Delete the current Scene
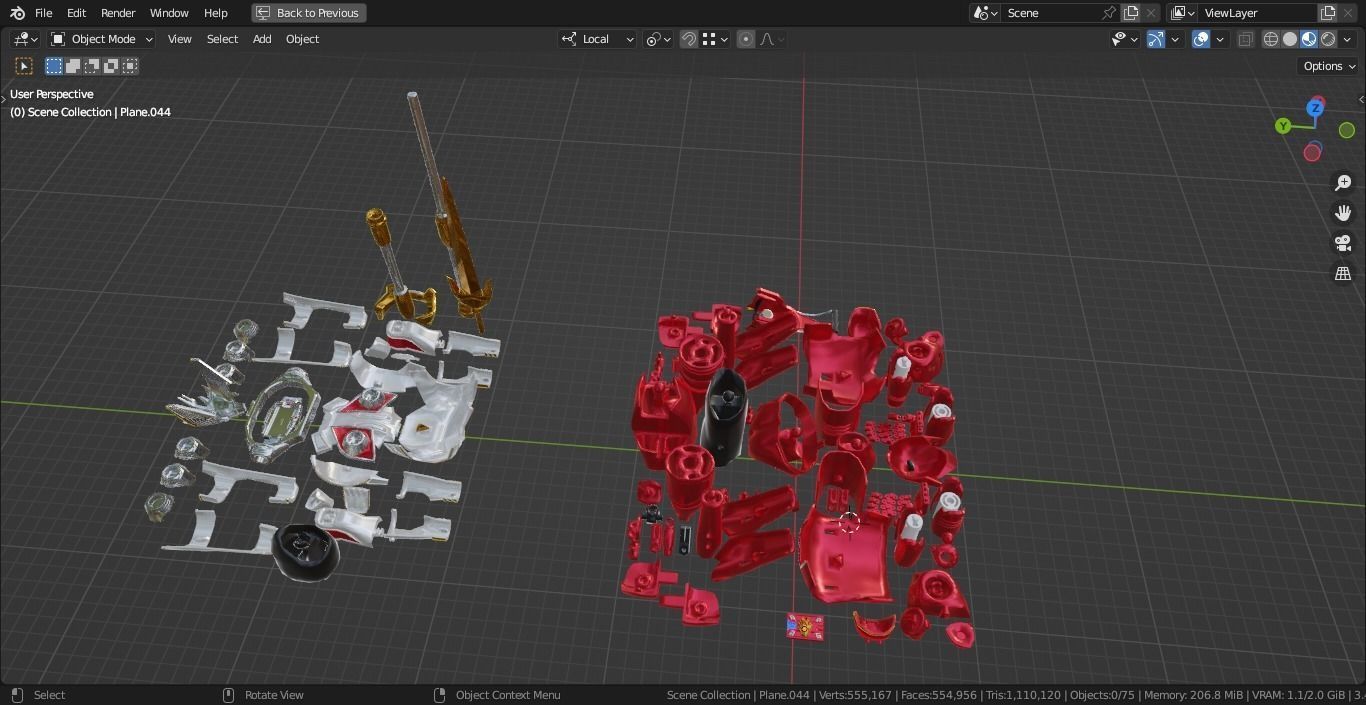 coord(1151,13)
